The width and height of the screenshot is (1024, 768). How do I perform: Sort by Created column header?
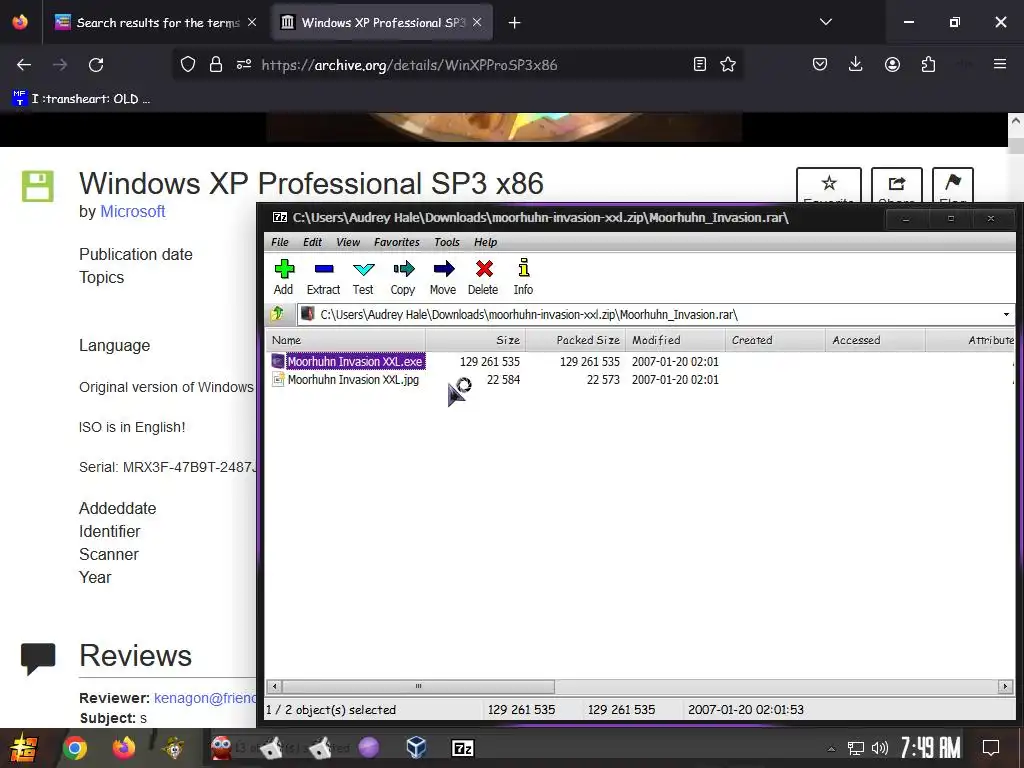pyautogui.click(x=775, y=340)
